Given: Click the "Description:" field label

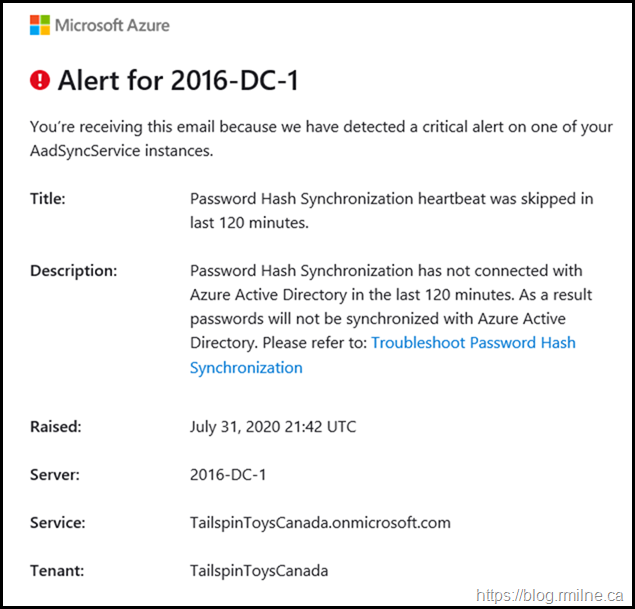Looking at the screenshot, I should point(74,271).
